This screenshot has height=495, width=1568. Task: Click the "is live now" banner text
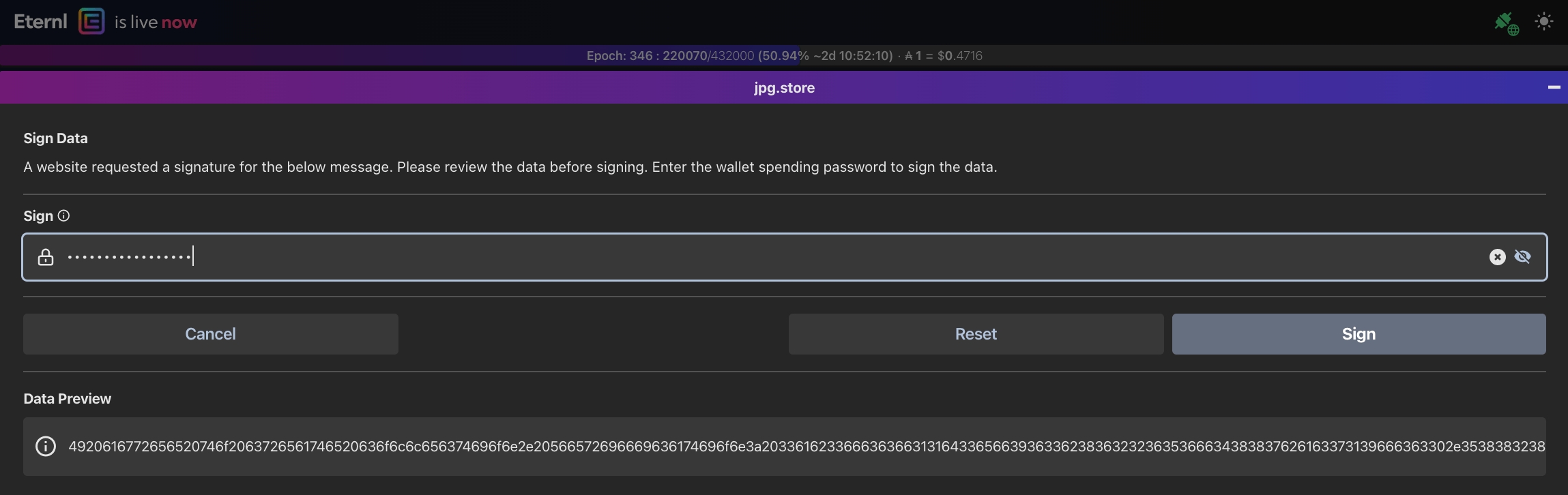[x=156, y=22]
